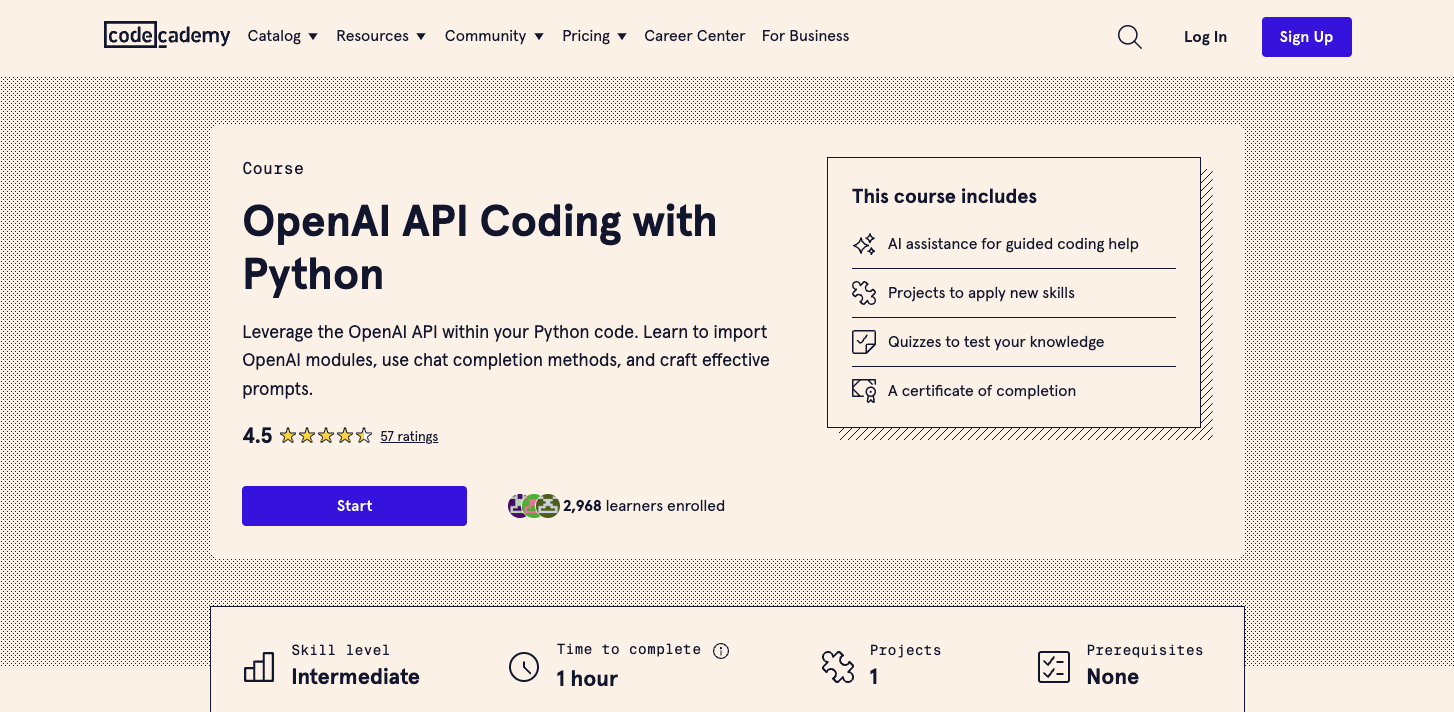Open the search magnifier
The image size is (1454, 712).
click(x=1129, y=36)
